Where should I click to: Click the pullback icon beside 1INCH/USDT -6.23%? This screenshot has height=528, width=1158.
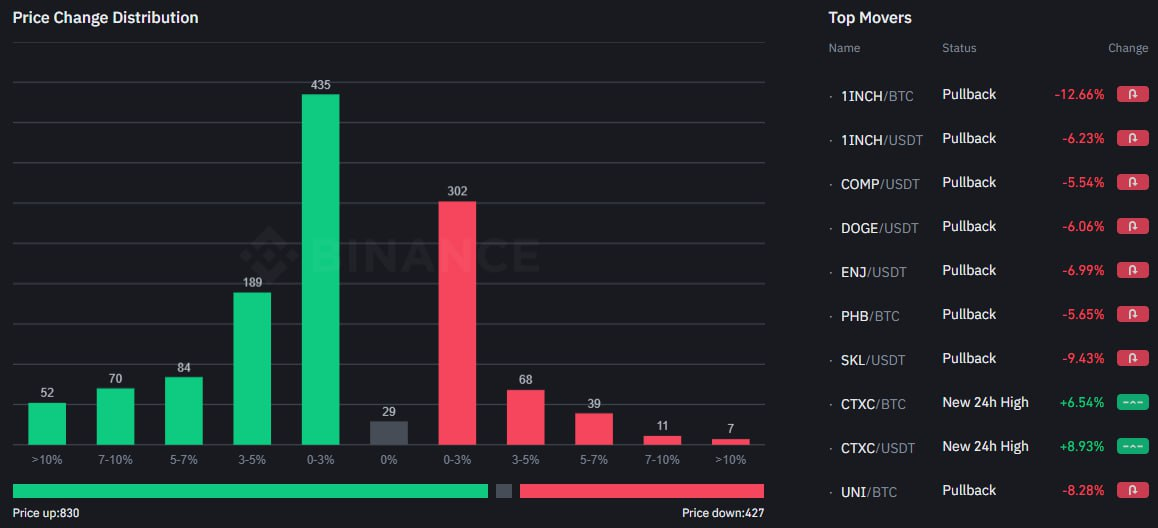[1133, 138]
